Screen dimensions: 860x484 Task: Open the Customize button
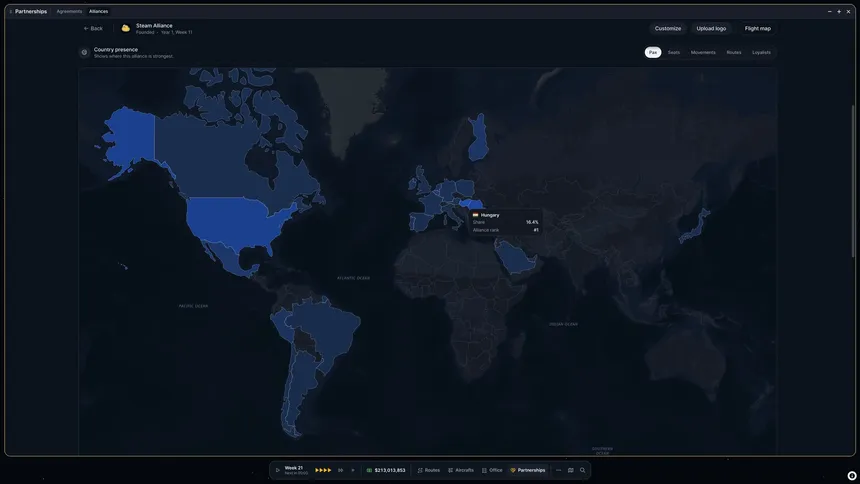click(x=667, y=29)
